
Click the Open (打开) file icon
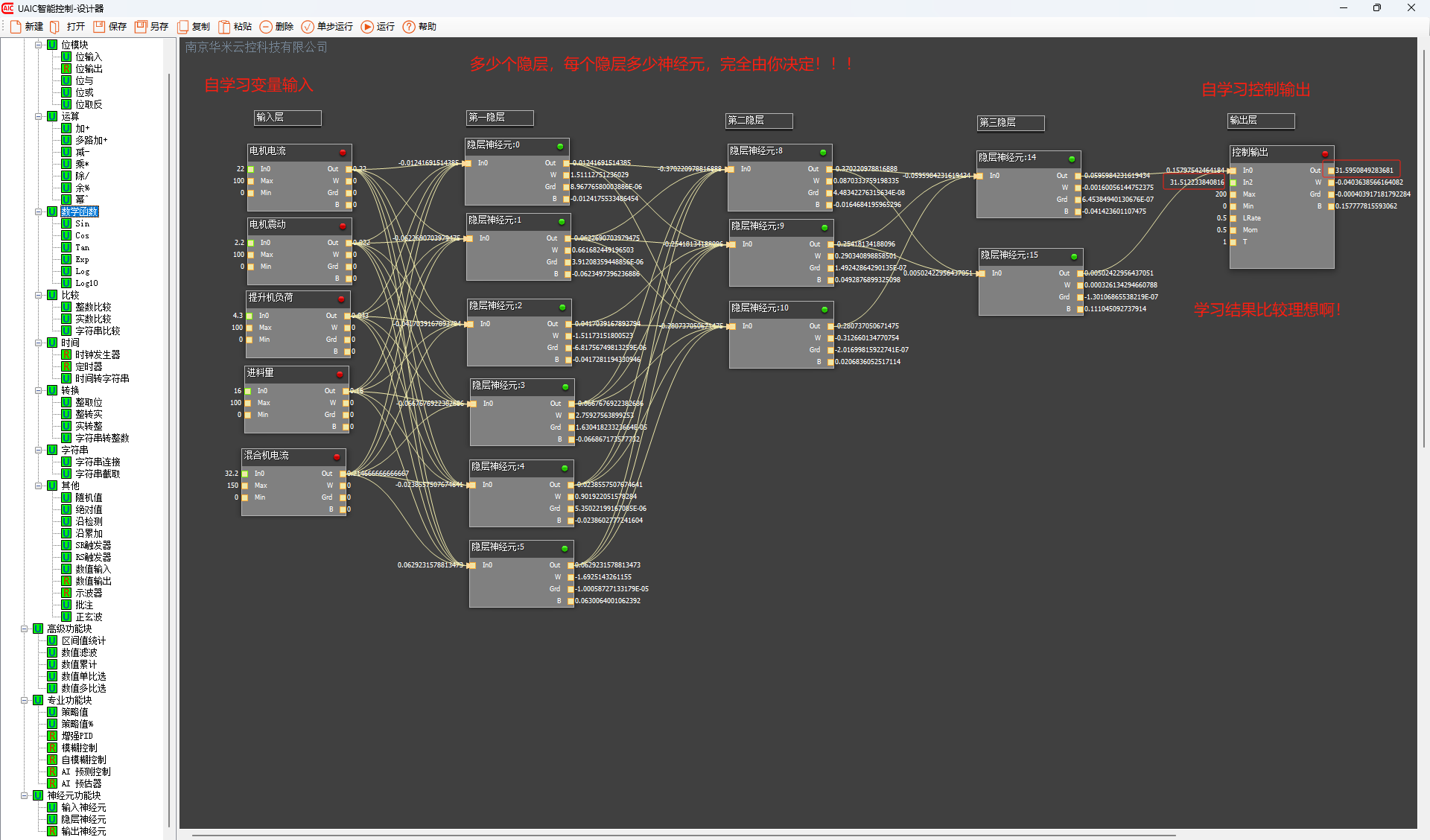54,27
